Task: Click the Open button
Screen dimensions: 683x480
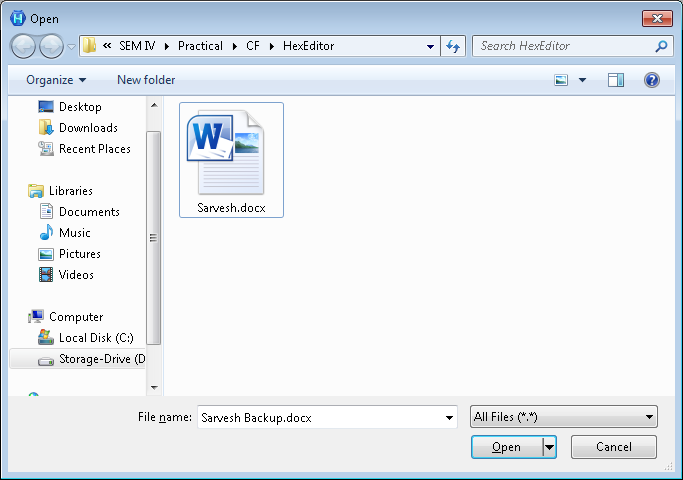Action: tap(506, 447)
